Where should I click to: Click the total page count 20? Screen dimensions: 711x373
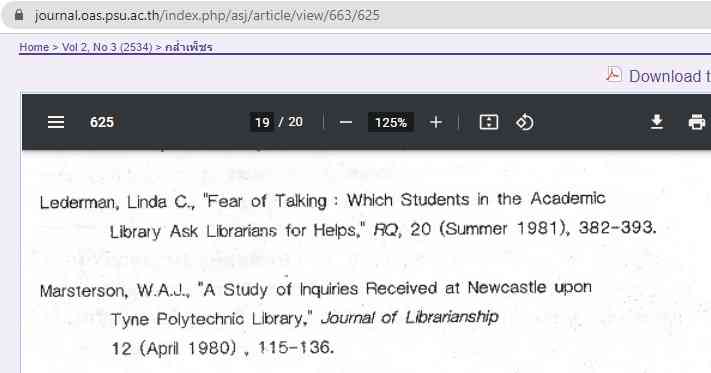[x=296, y=122]
